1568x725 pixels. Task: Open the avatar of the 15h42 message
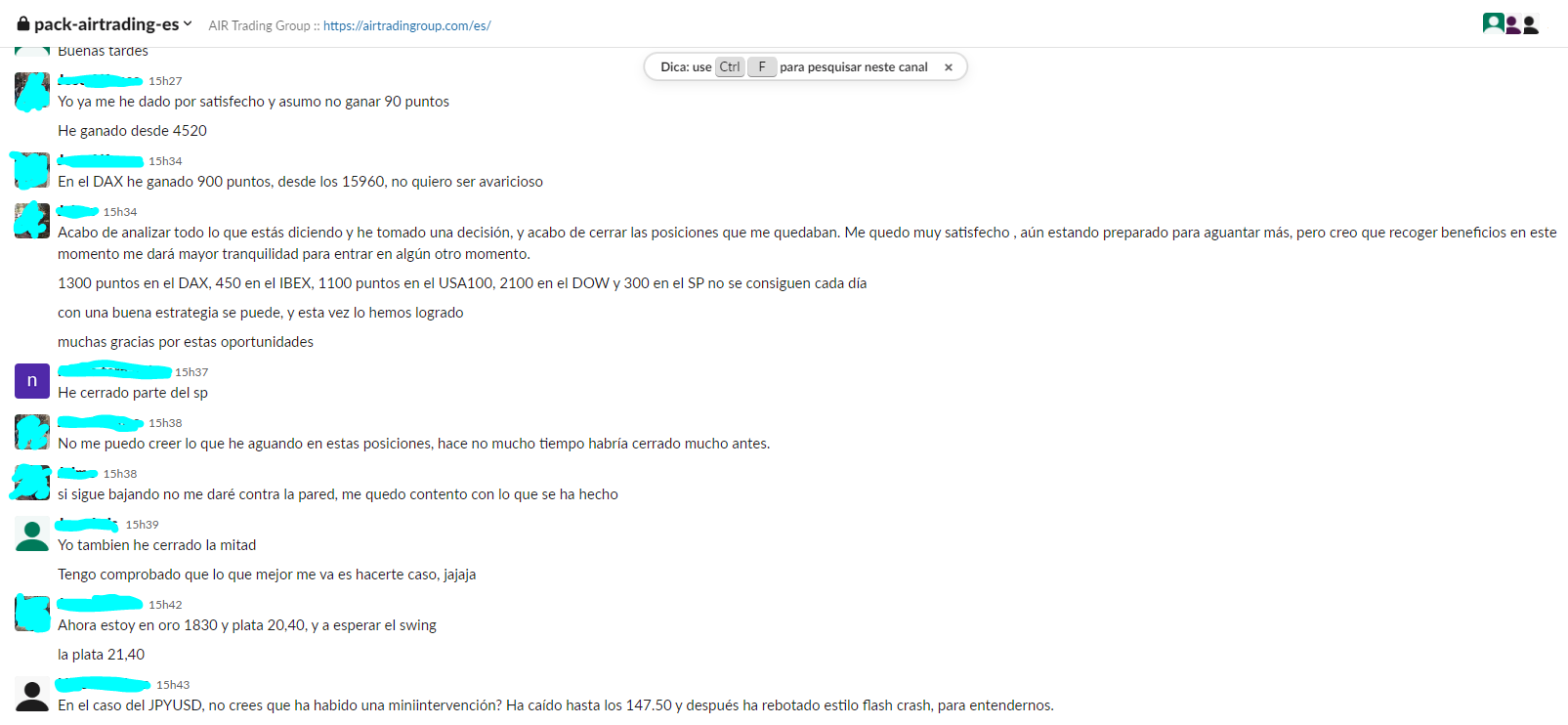[x=32, y=614]
